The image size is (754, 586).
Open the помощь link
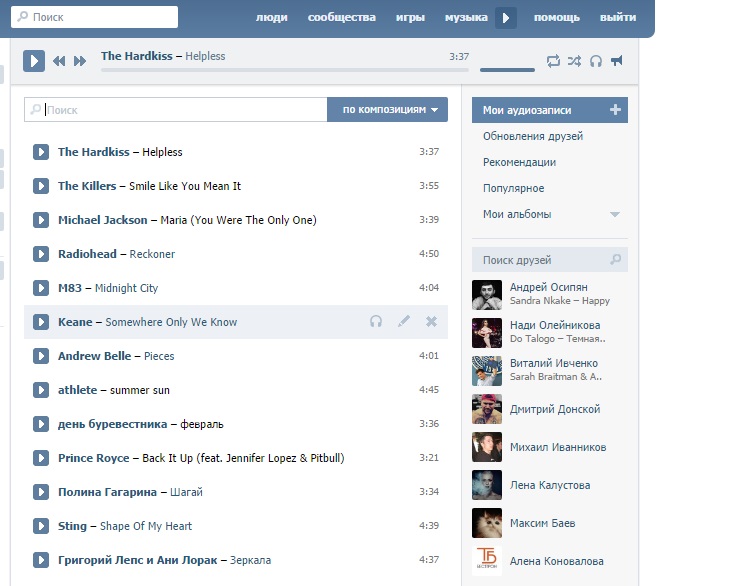click(x=557, y=17)
